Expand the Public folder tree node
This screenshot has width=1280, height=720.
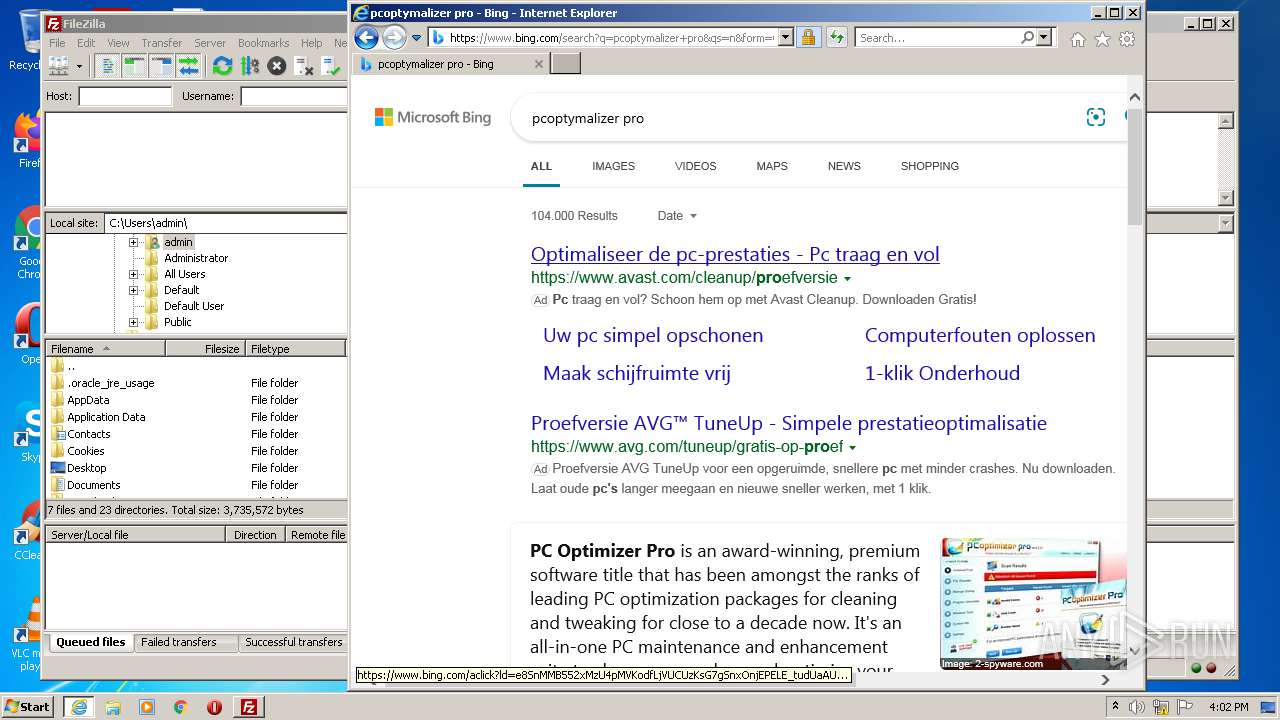(133, 322)
